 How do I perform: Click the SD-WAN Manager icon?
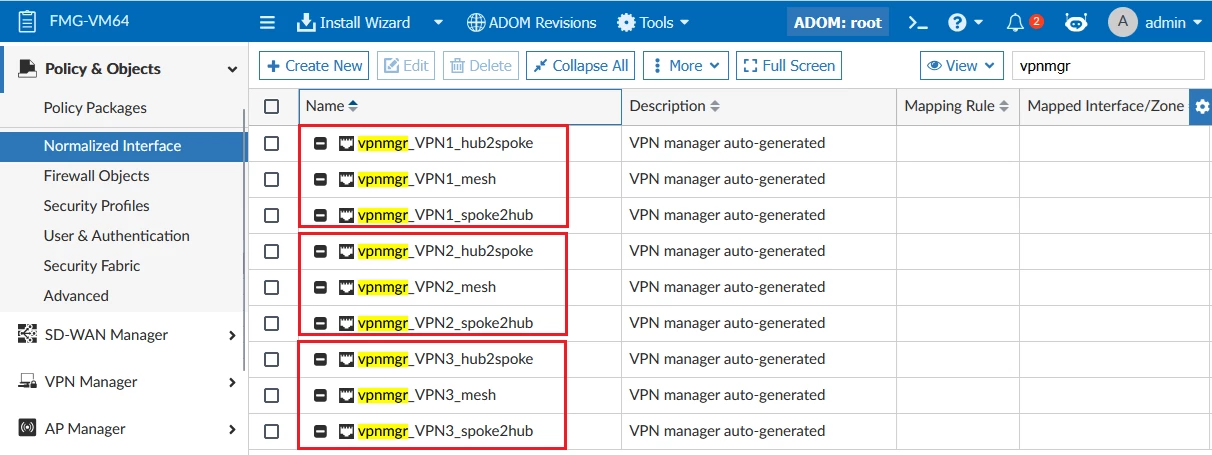(x=27, y=335)
